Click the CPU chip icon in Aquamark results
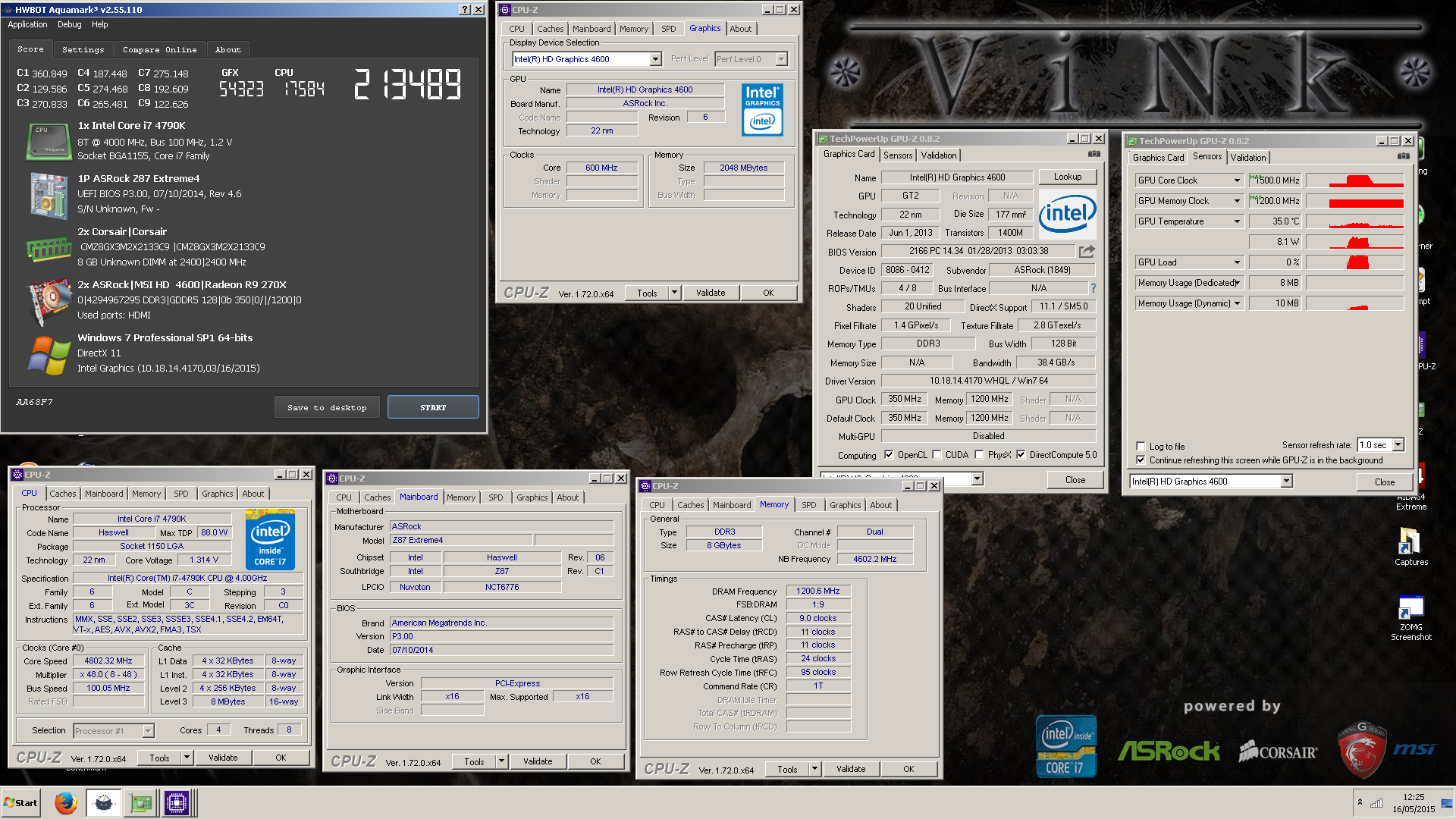This screenshot has height=819, width=1456. pos(49,141)
